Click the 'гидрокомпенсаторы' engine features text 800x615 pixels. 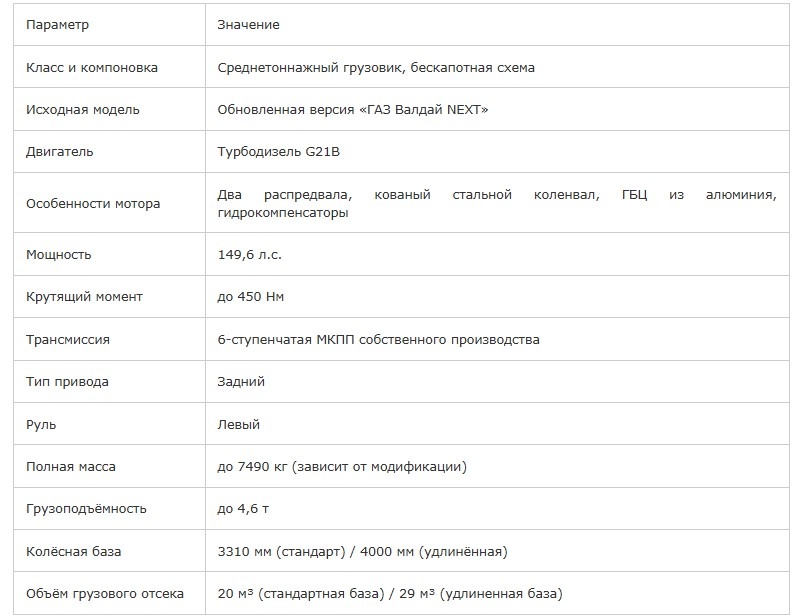click(x=283, y=212)
